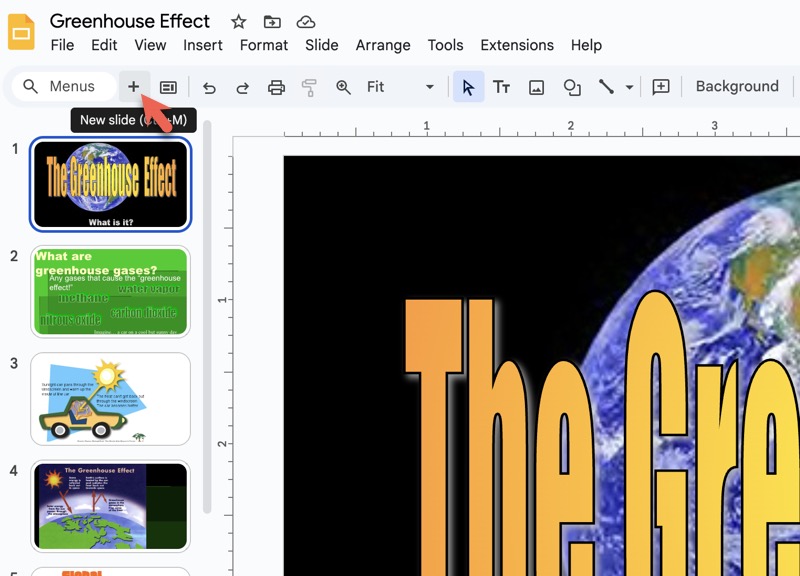Screen dimensions: 800x576
Task: Click the Greenhouse Effect document title
Action: coord(130,21)
